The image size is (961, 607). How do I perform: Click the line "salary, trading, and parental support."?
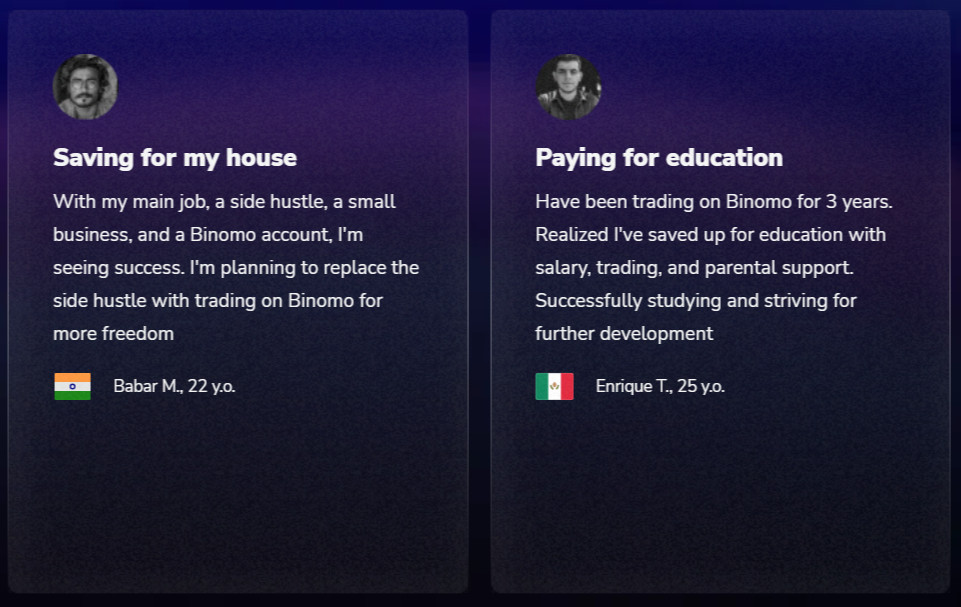[x=694, y=268]
